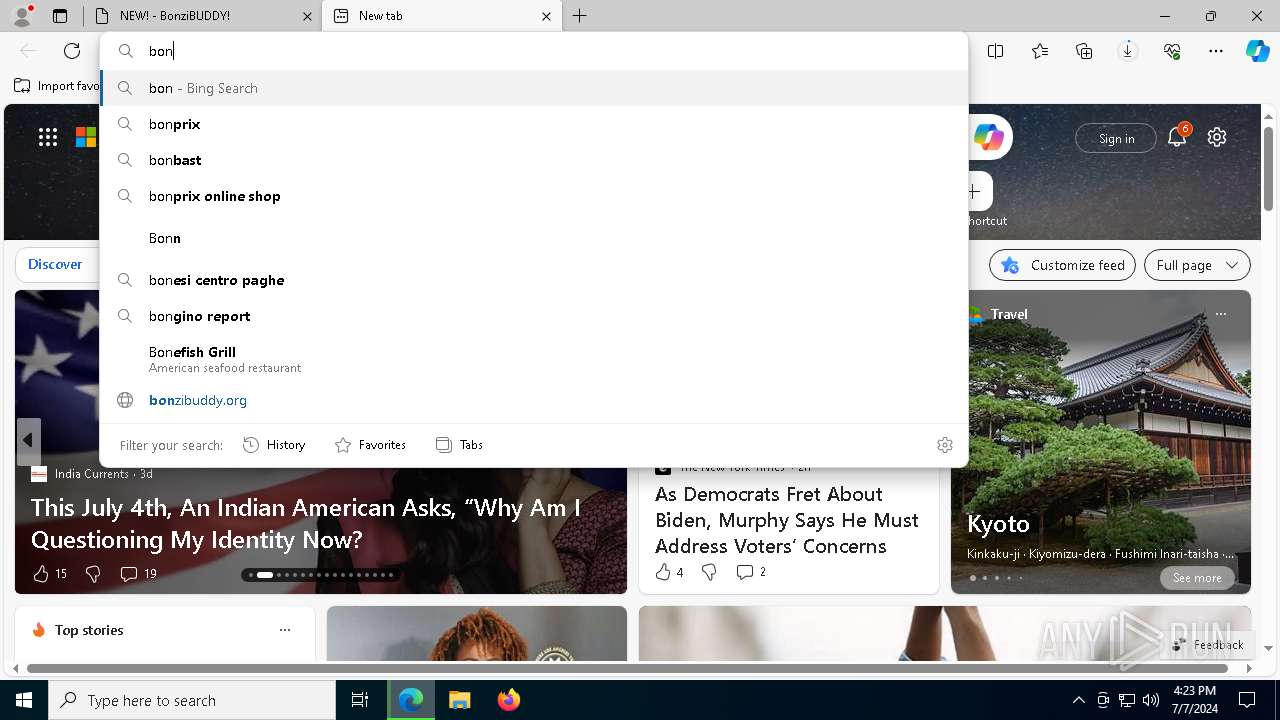
Task: Open the bonzibuddy.org suggestion
Action: [534, 400]
